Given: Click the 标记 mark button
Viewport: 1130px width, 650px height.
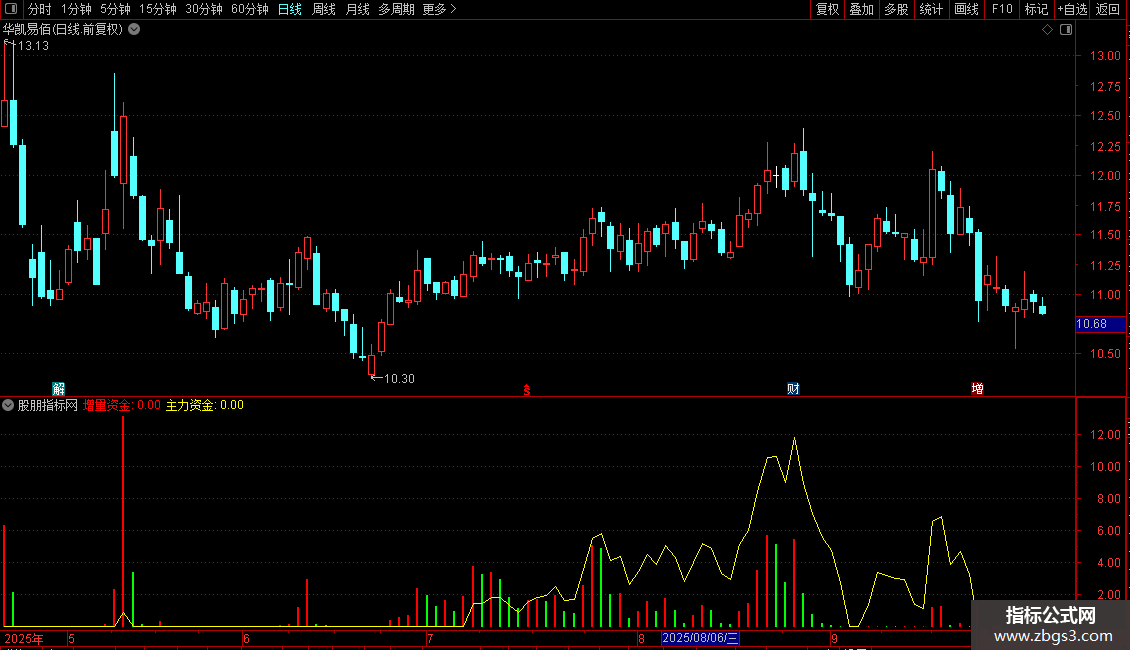Looking at the screenshot, I should point(1036,9).
